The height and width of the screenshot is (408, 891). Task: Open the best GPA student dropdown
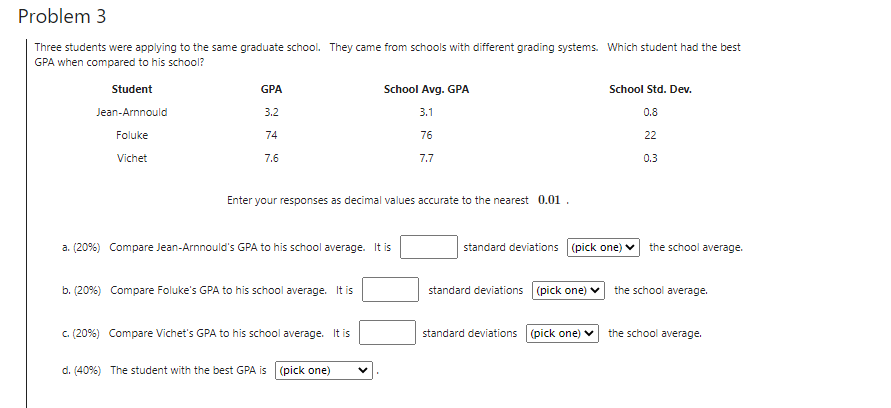[x=324, y=370]
